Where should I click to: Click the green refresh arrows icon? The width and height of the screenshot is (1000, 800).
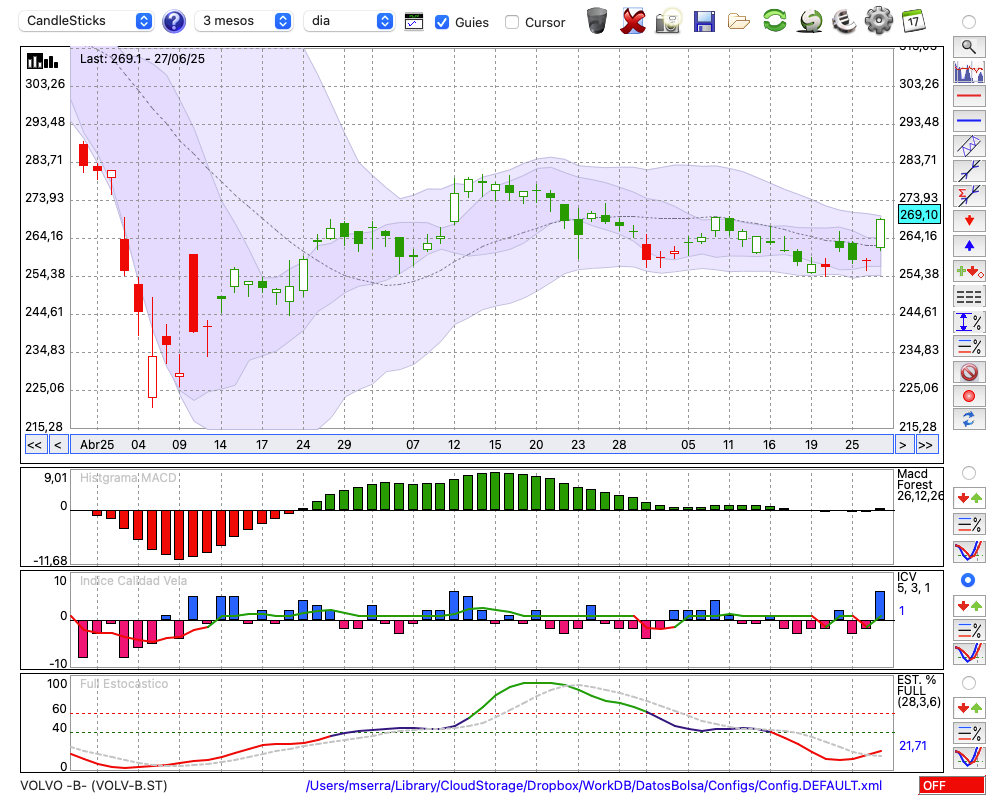coord(774,21)
